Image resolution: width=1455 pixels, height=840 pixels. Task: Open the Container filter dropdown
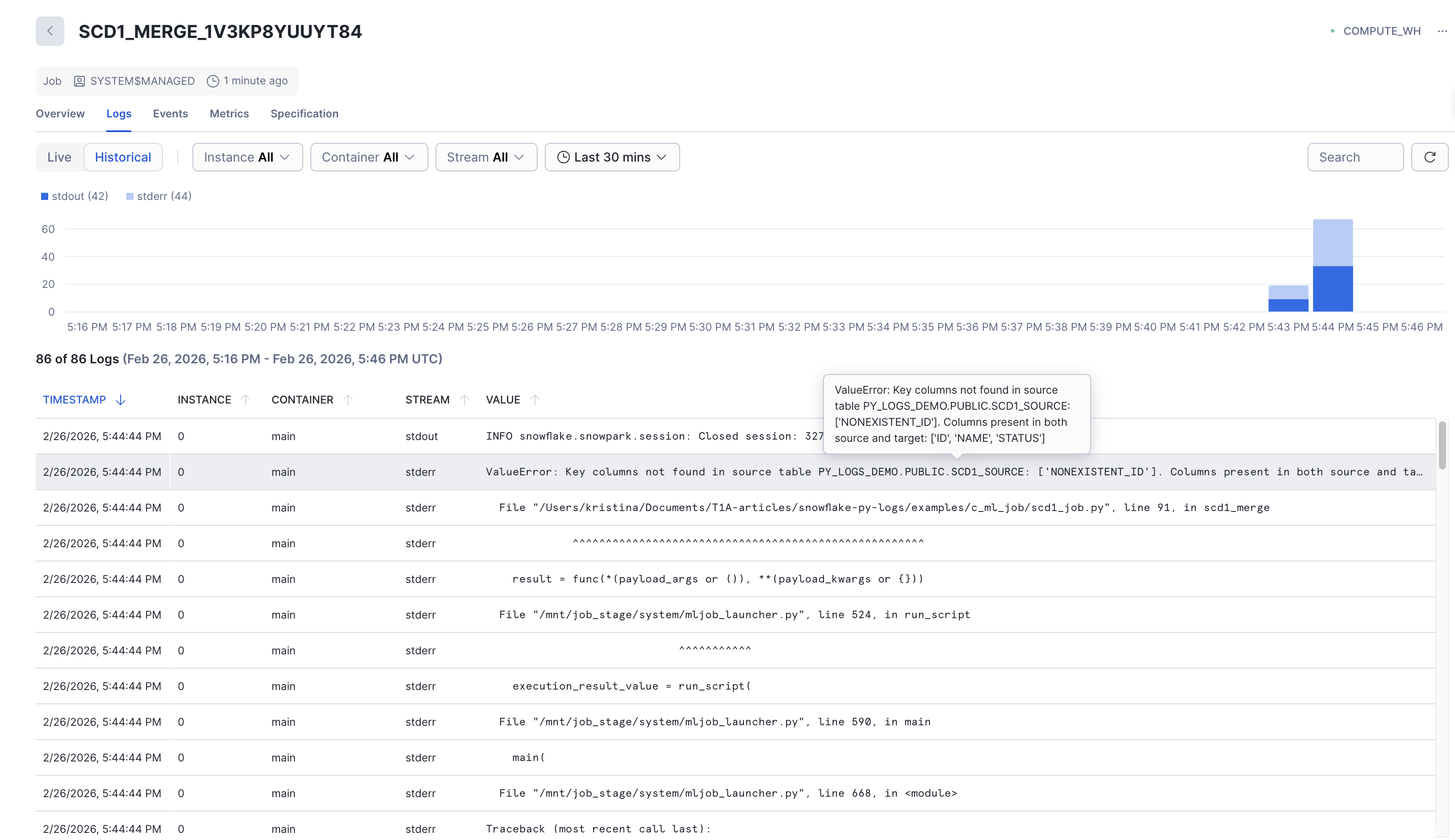coord(368,156)
